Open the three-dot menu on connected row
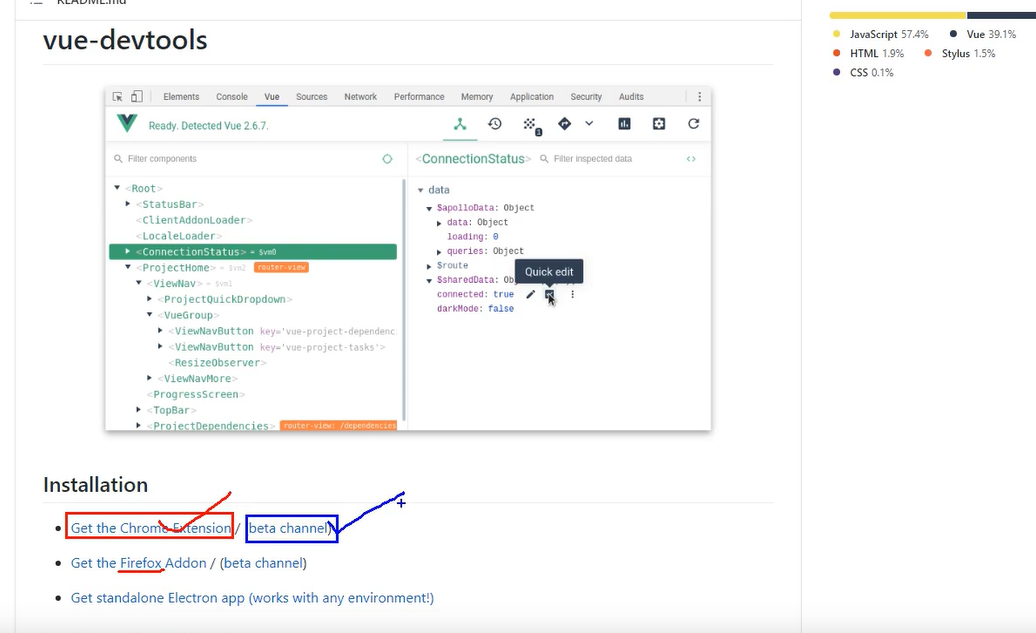 (x=572, y=295)
